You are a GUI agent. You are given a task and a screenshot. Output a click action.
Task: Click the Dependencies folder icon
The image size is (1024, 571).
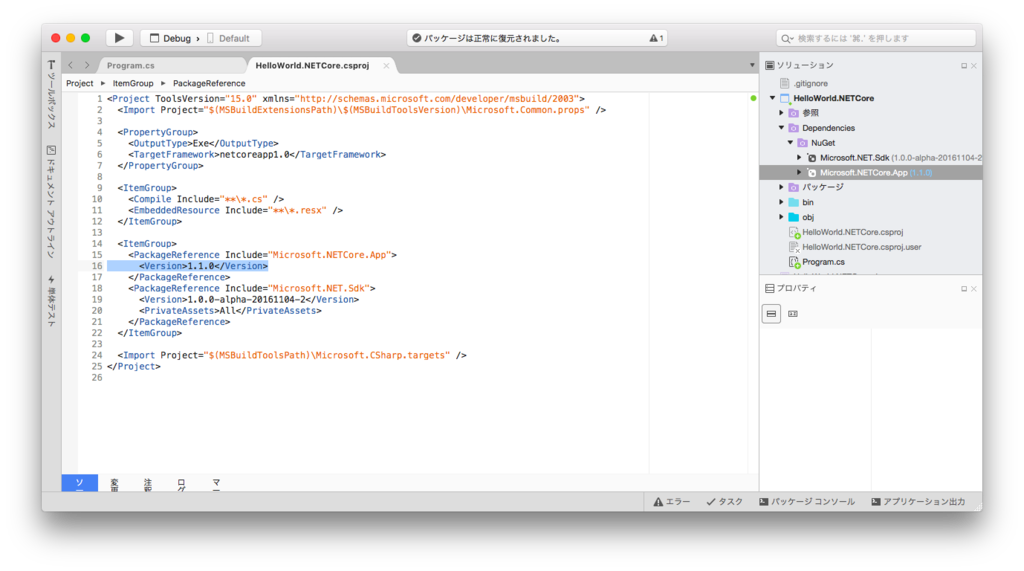pyautogui.click(x=793, y=128)
